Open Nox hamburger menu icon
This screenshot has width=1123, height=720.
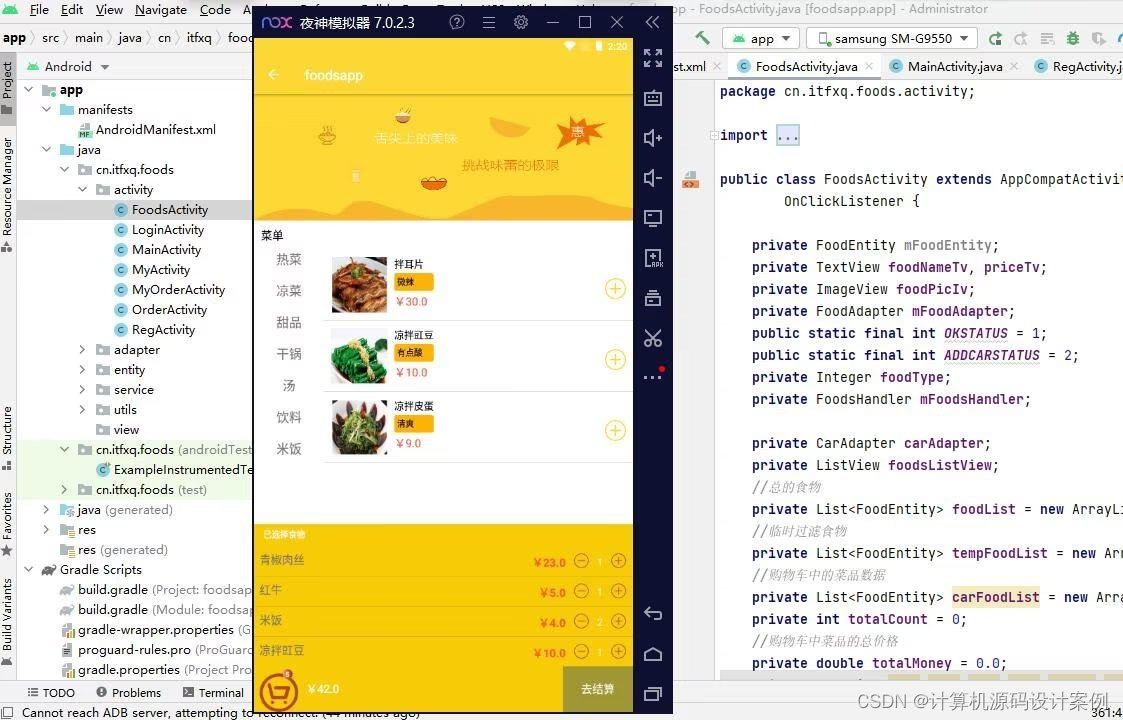click(488, 22)
